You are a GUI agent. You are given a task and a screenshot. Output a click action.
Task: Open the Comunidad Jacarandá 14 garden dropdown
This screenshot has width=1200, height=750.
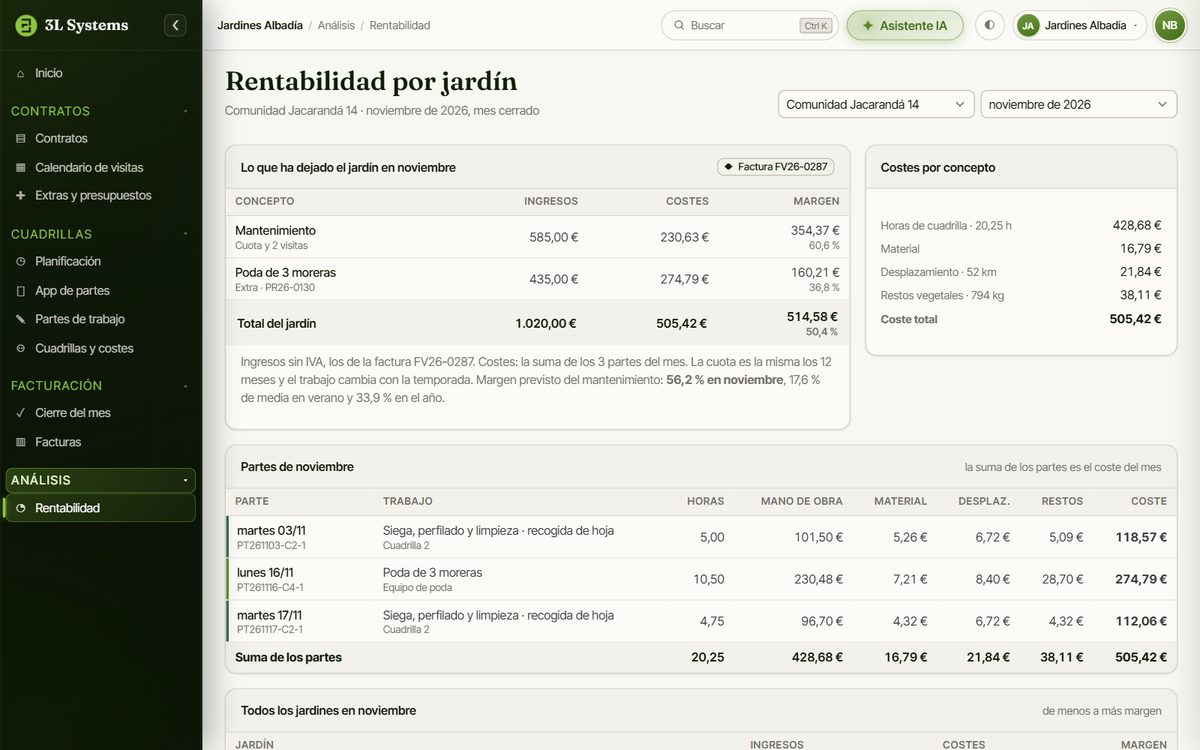click(876, 104)
